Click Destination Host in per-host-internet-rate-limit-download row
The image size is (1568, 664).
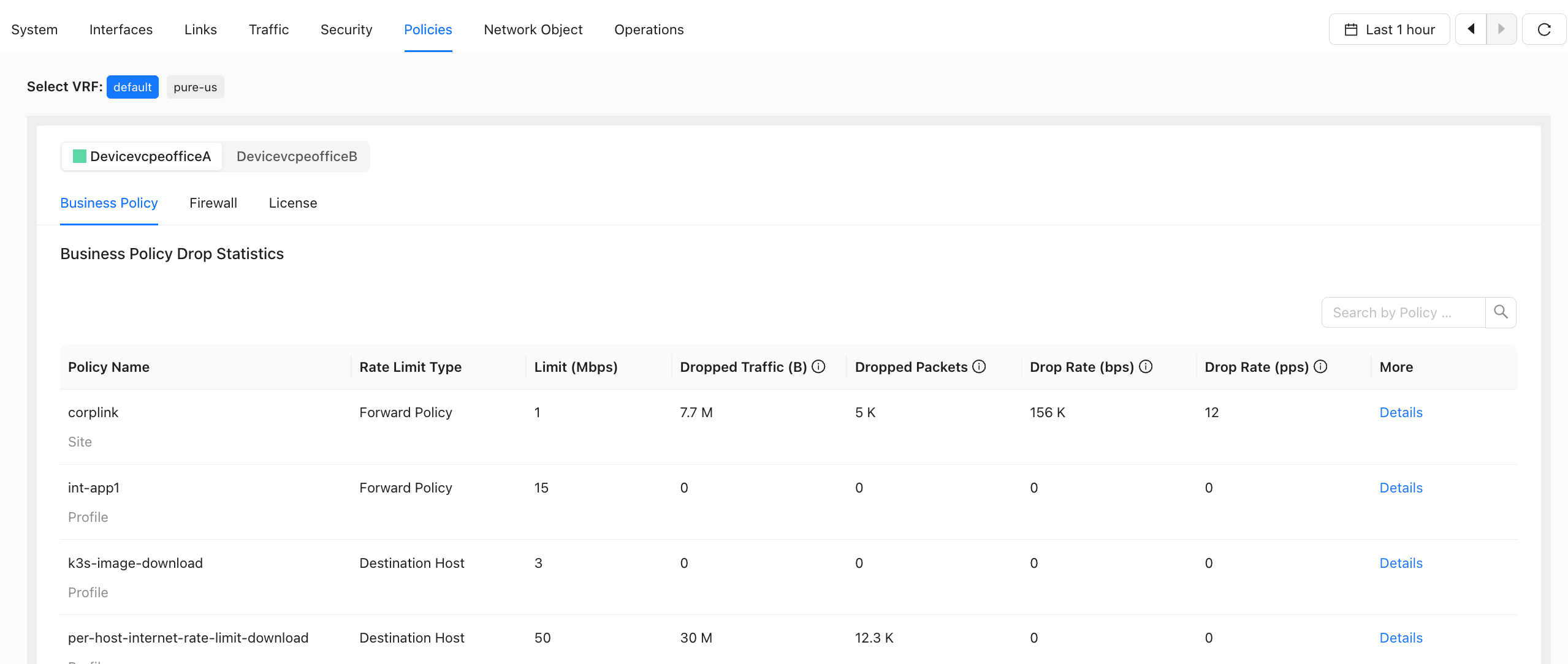[x=412, y=638]
